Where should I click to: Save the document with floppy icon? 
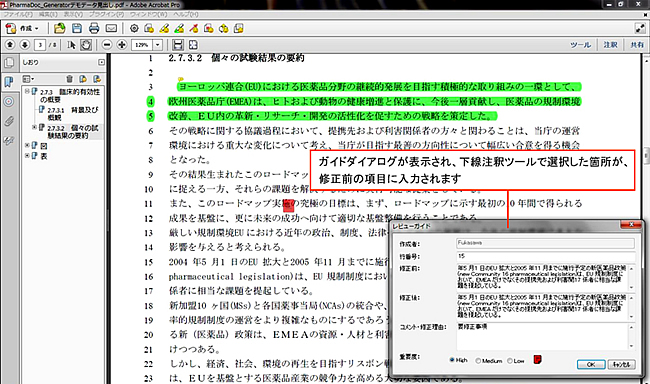[77, 28]
